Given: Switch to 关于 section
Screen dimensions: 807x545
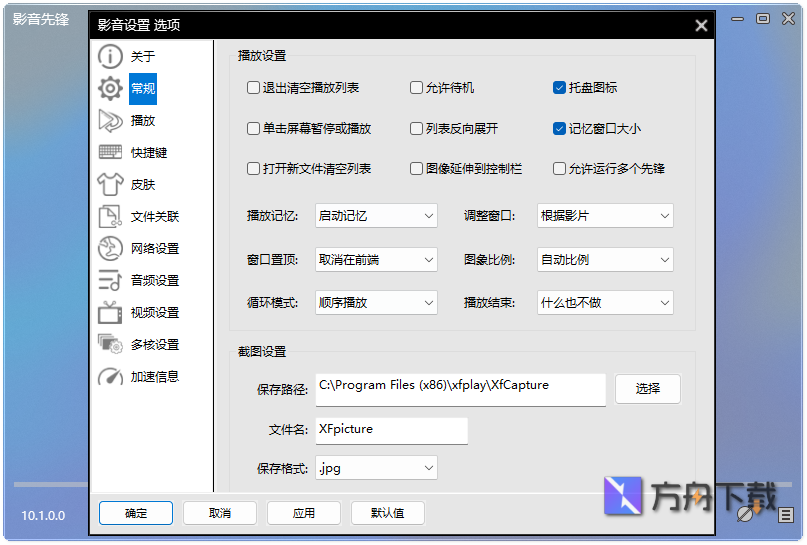Looking at the screenshot, I should [x=143, y=57].
